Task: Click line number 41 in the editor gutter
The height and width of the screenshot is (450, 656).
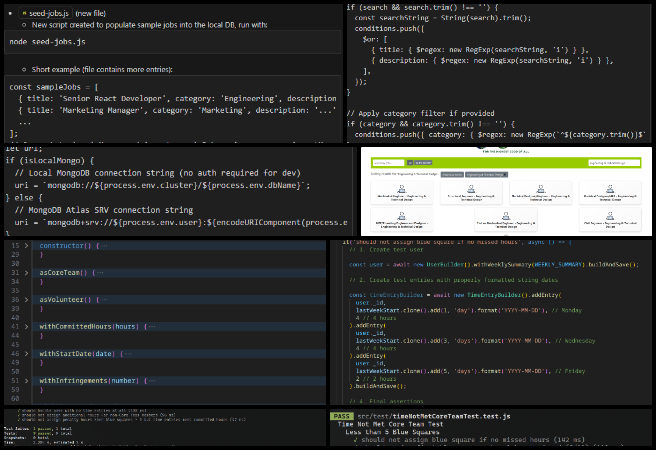Action: pyautogui.click(x=15, y=327)
